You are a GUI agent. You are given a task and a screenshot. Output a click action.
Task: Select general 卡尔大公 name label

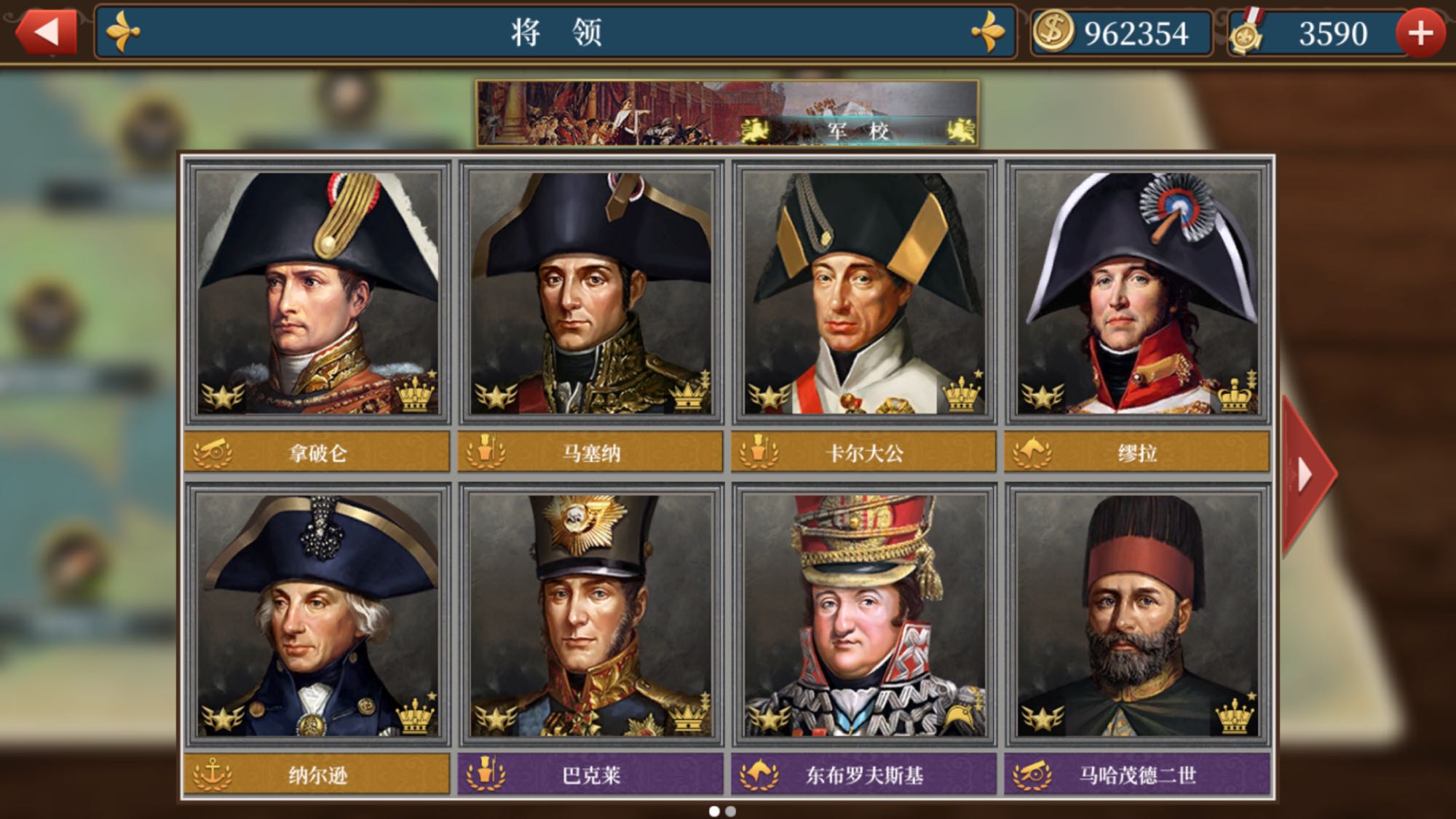click(863, 453)
